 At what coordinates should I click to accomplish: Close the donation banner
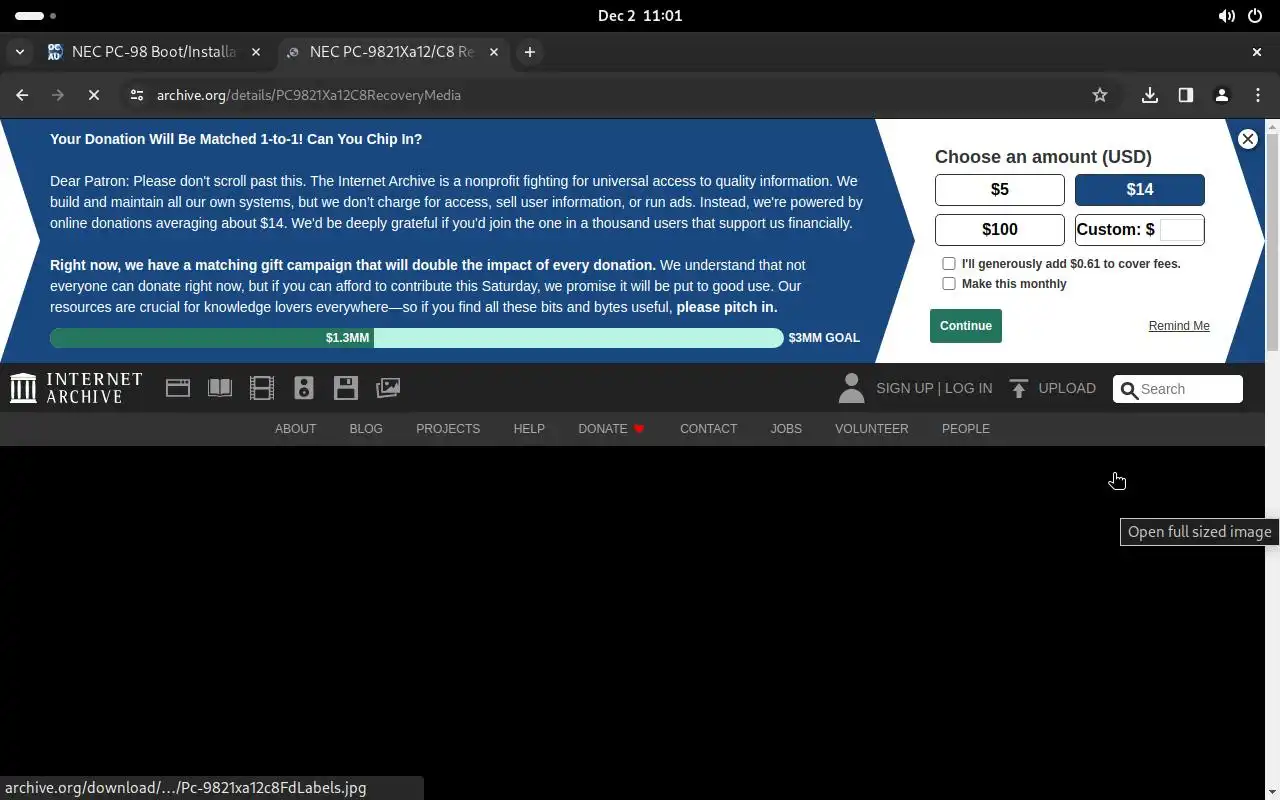click(x=1247, y=139)
